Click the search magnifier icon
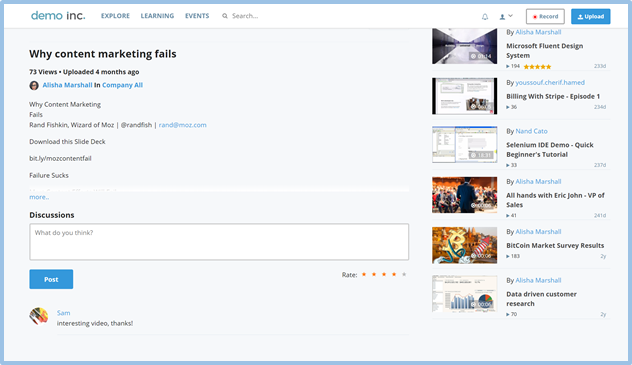Screen dimensions: 632x365 pyautogui.click(x=225, y=16)
